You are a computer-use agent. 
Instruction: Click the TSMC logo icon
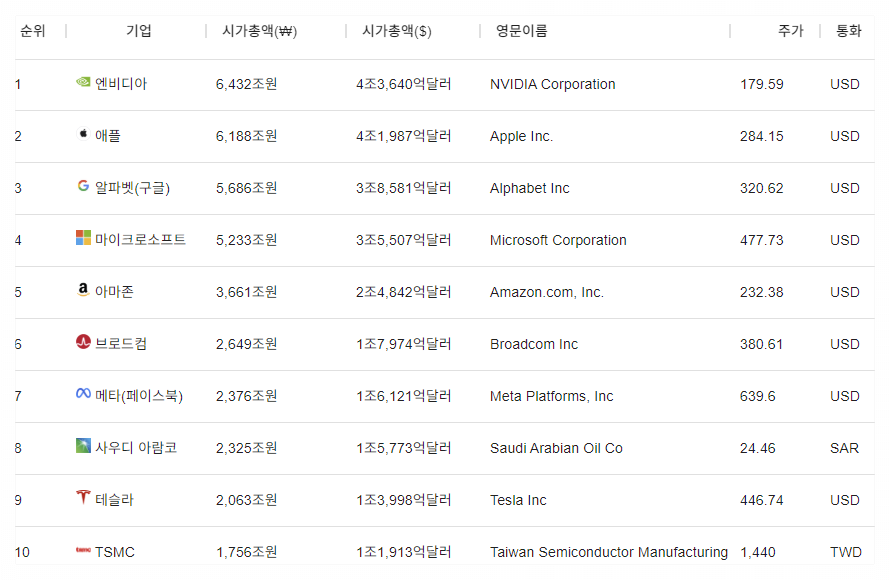[x=83, y=550]
